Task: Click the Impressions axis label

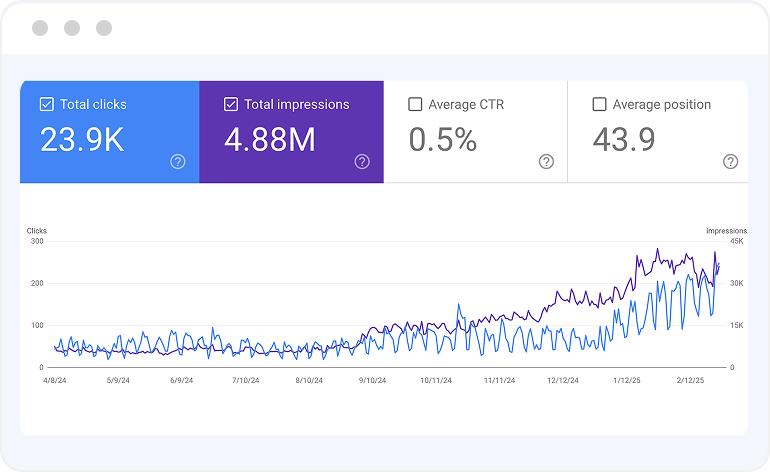Action: [726, 231]
